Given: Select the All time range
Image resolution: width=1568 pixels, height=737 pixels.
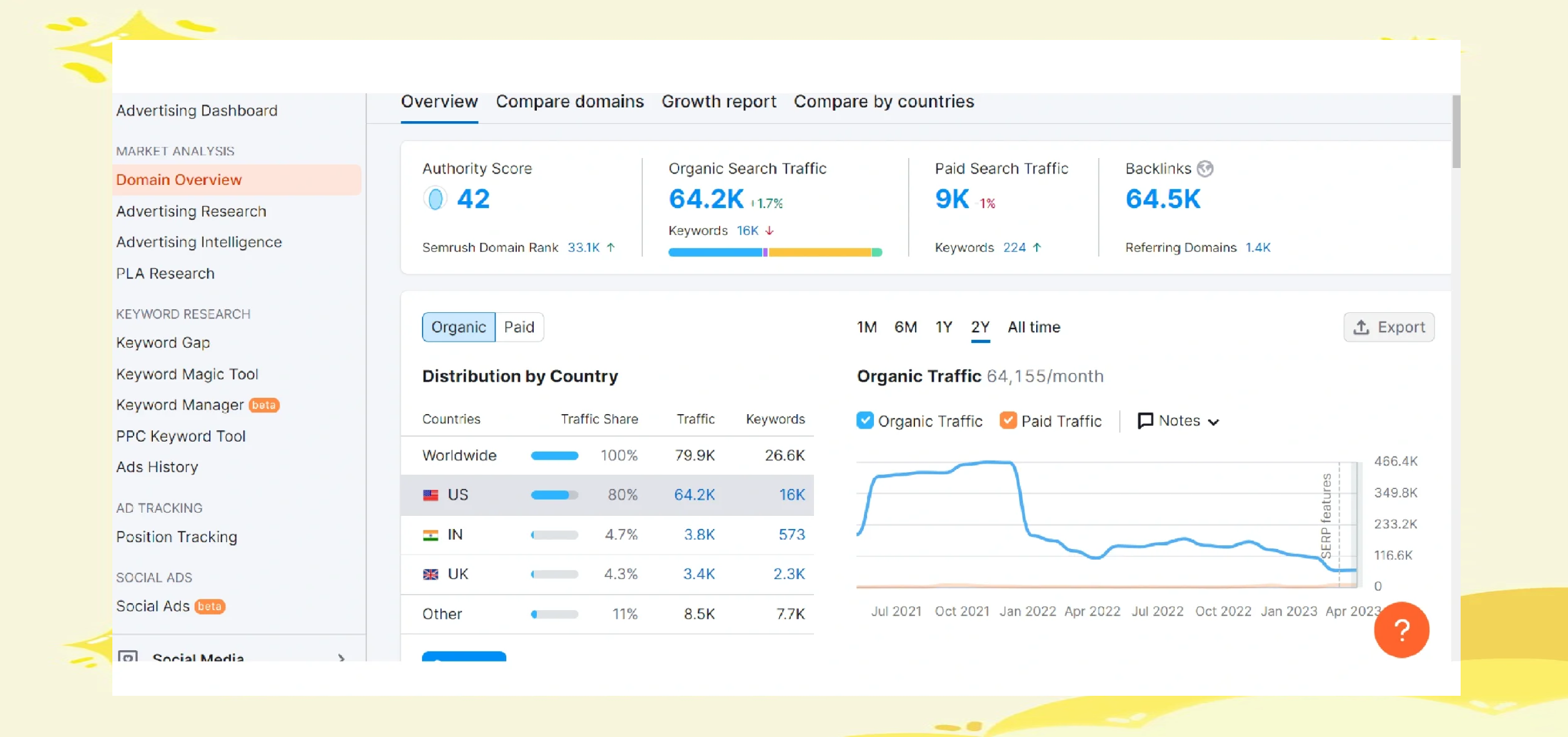Looking at the screenshot, I should (1034, 327).
